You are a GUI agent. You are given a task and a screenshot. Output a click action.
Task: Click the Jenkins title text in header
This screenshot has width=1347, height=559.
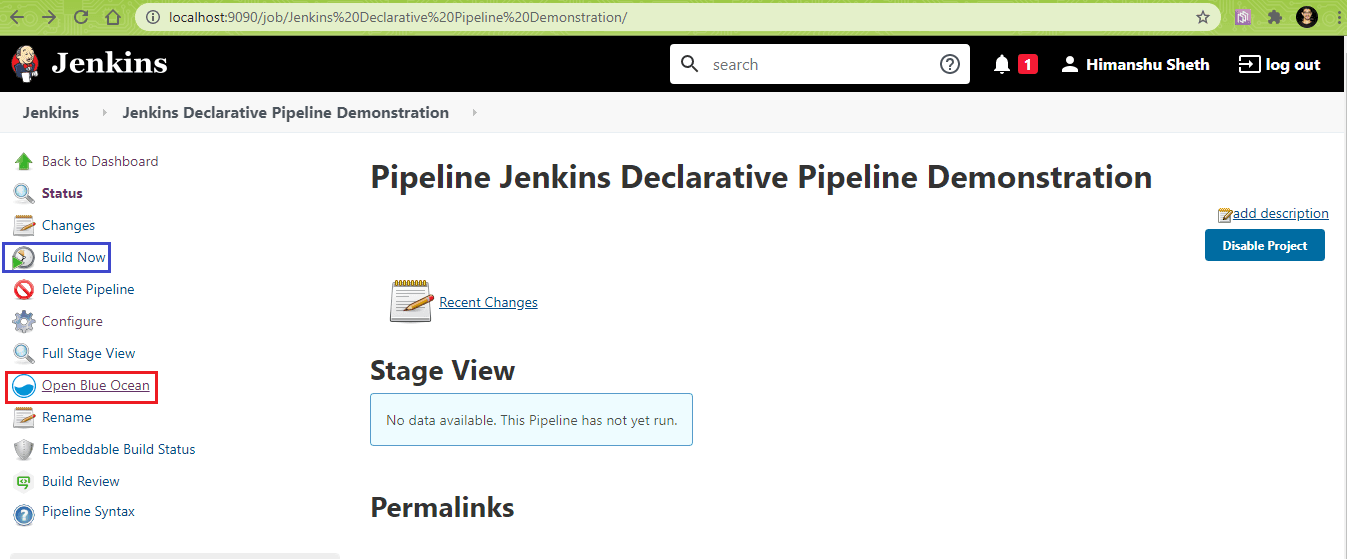point(110,64)
